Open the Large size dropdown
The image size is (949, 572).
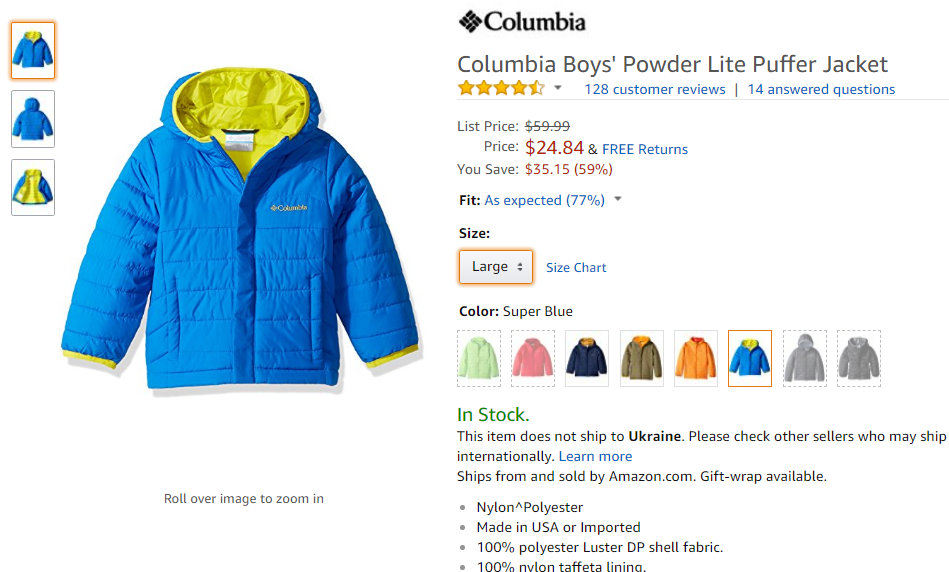[x=496, y=267]
